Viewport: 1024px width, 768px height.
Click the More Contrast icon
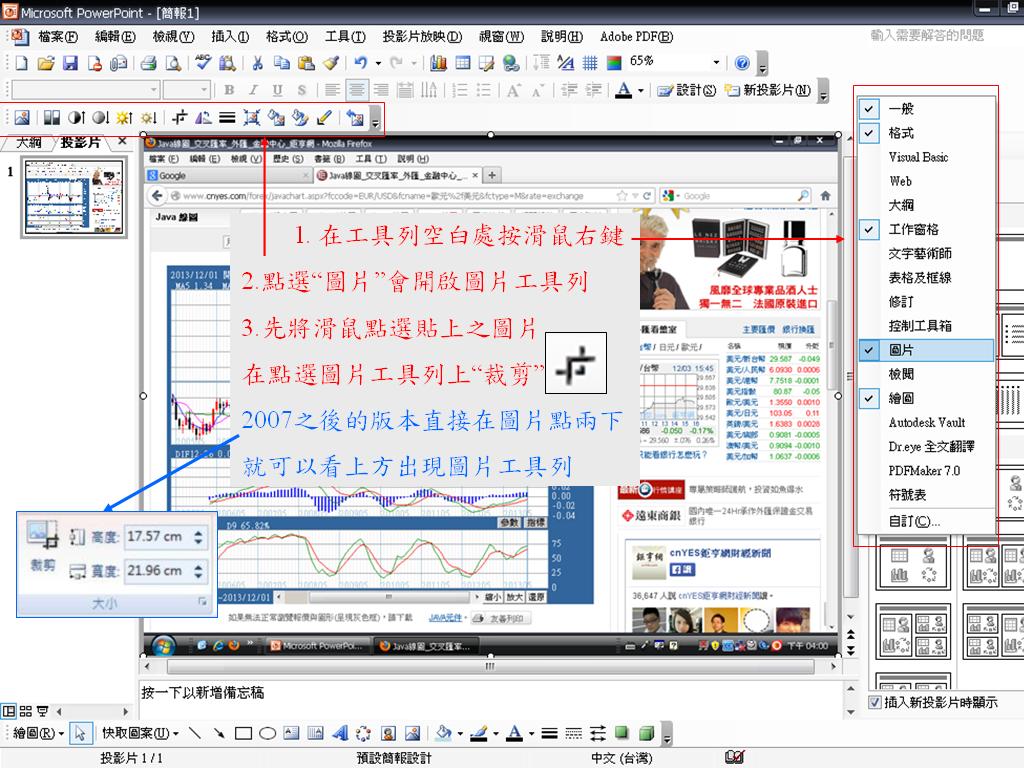77,118
